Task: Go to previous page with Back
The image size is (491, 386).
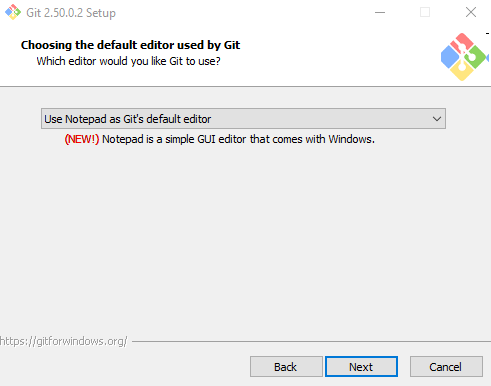Action: [286, 367]
